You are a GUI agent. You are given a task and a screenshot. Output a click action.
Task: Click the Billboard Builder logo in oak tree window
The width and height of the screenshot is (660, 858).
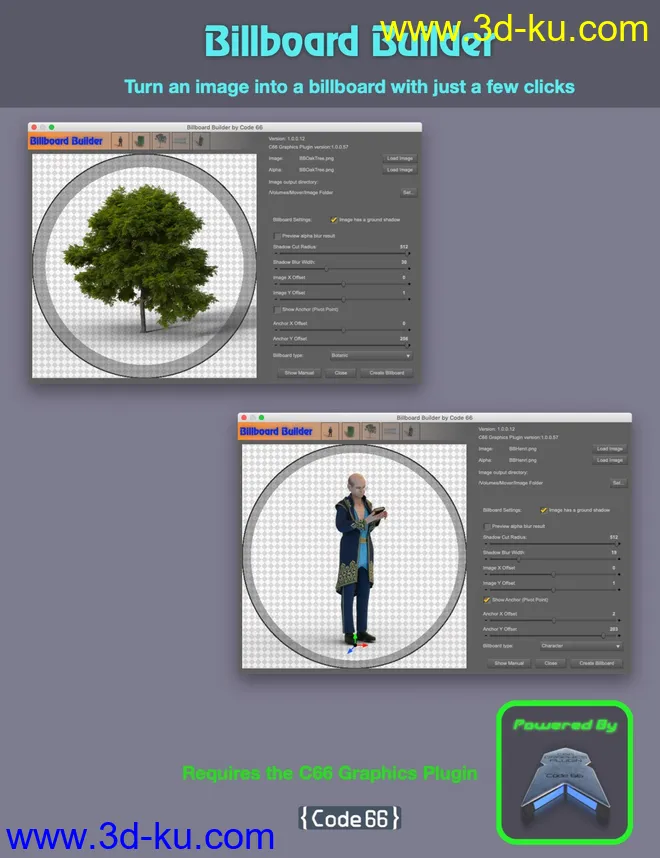click(x=66, y=141)
